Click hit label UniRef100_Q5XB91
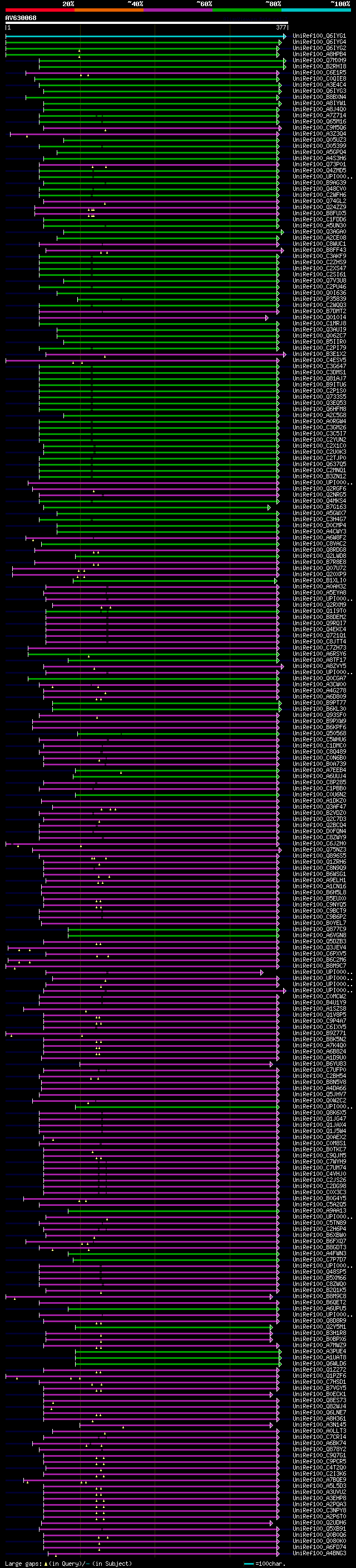This screenshot has width=356, height=1568. click(x=319, y=1529)
